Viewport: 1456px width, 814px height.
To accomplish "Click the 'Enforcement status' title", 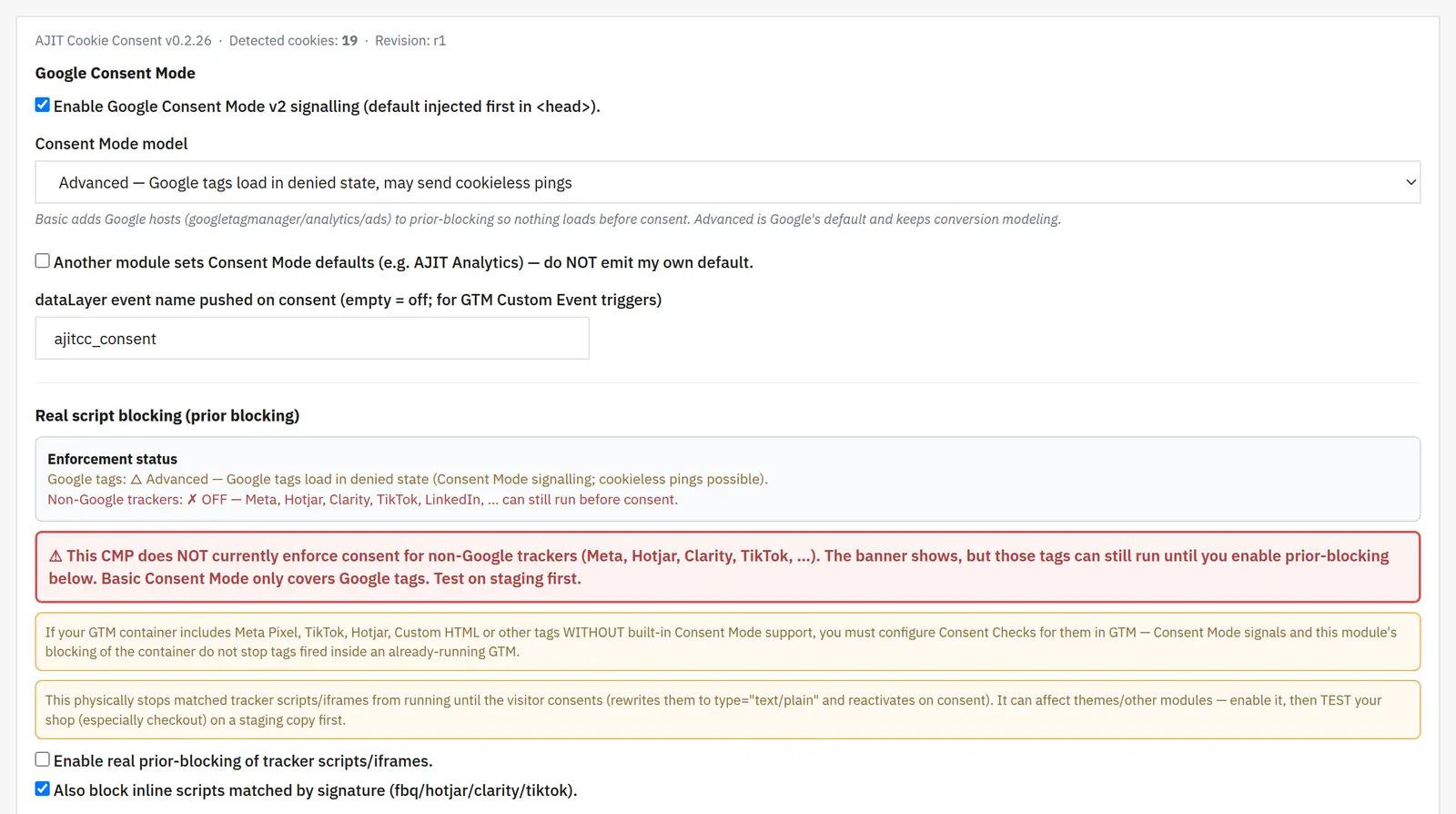I will 112,459.
